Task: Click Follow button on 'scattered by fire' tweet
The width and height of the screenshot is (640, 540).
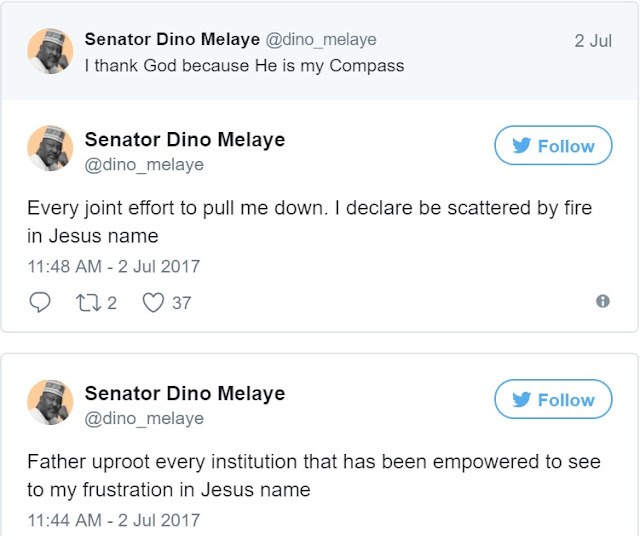Action: pyautogui.click(x=553, y=146)
